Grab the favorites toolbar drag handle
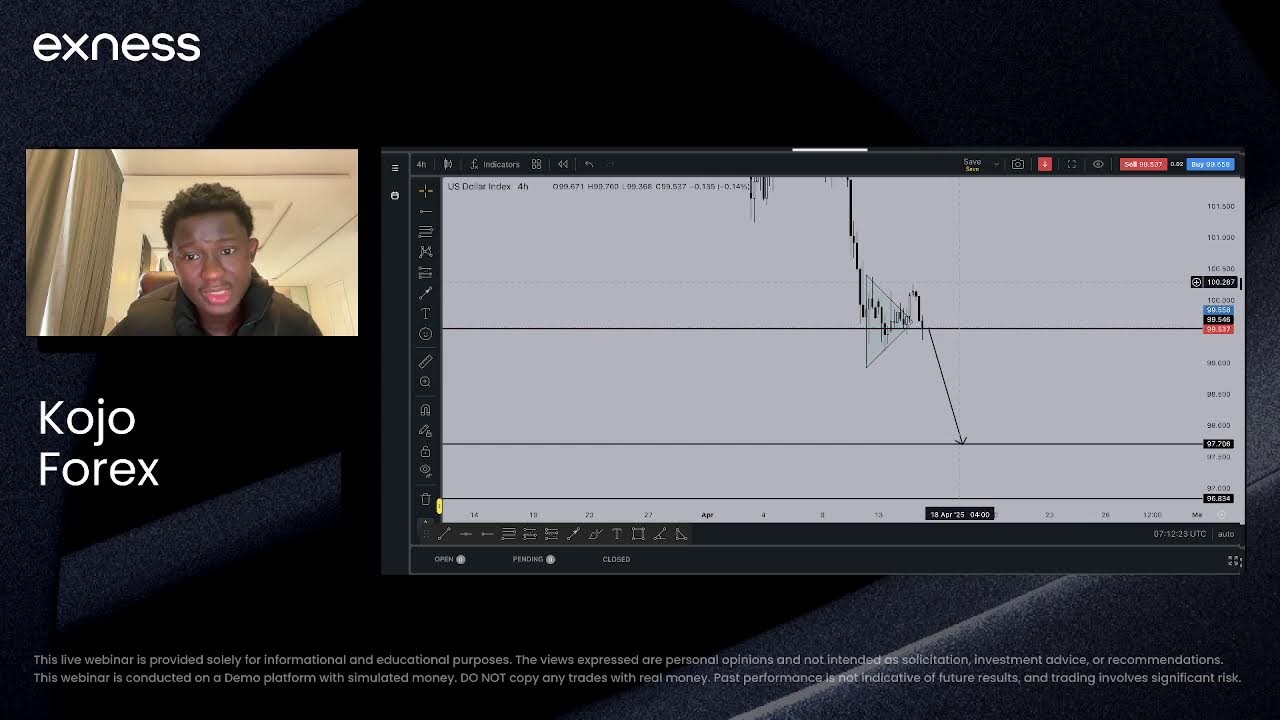This screenshot has height=720, width=1280. point(427,534)
